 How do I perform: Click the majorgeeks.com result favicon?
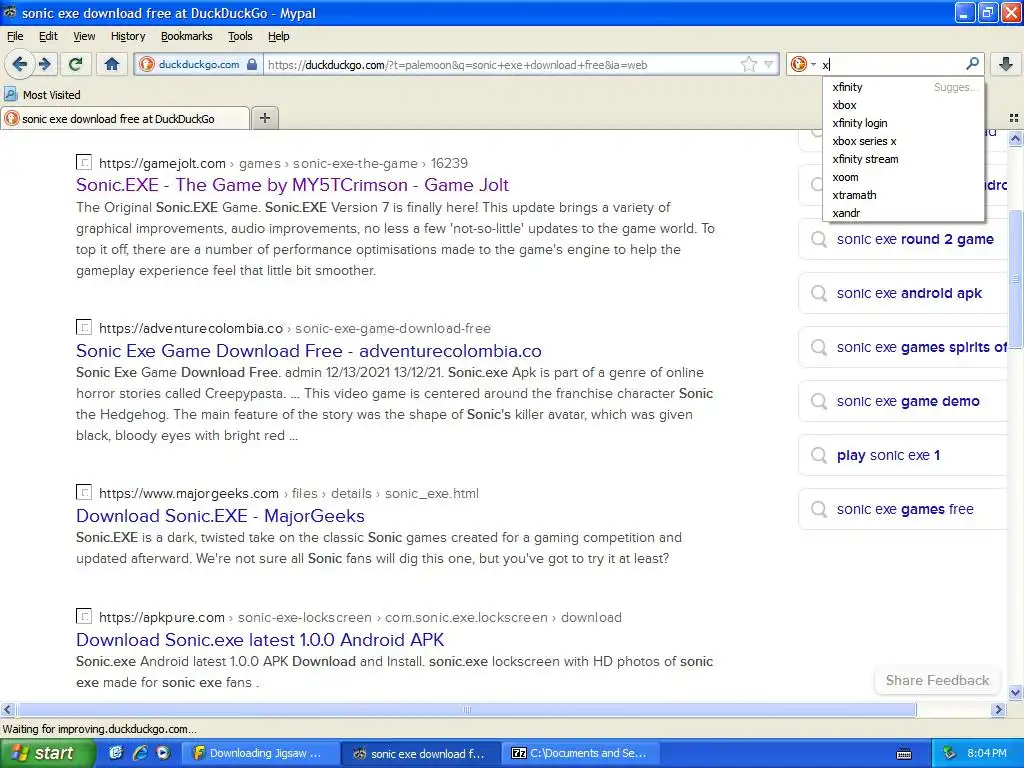click(x=84, y=492)
